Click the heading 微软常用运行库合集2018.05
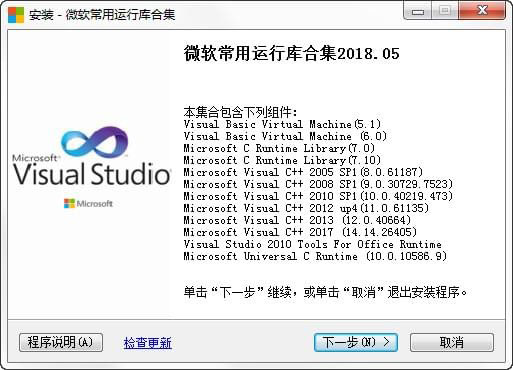Viewport: 513px width, 370px height. pos(291,53)
